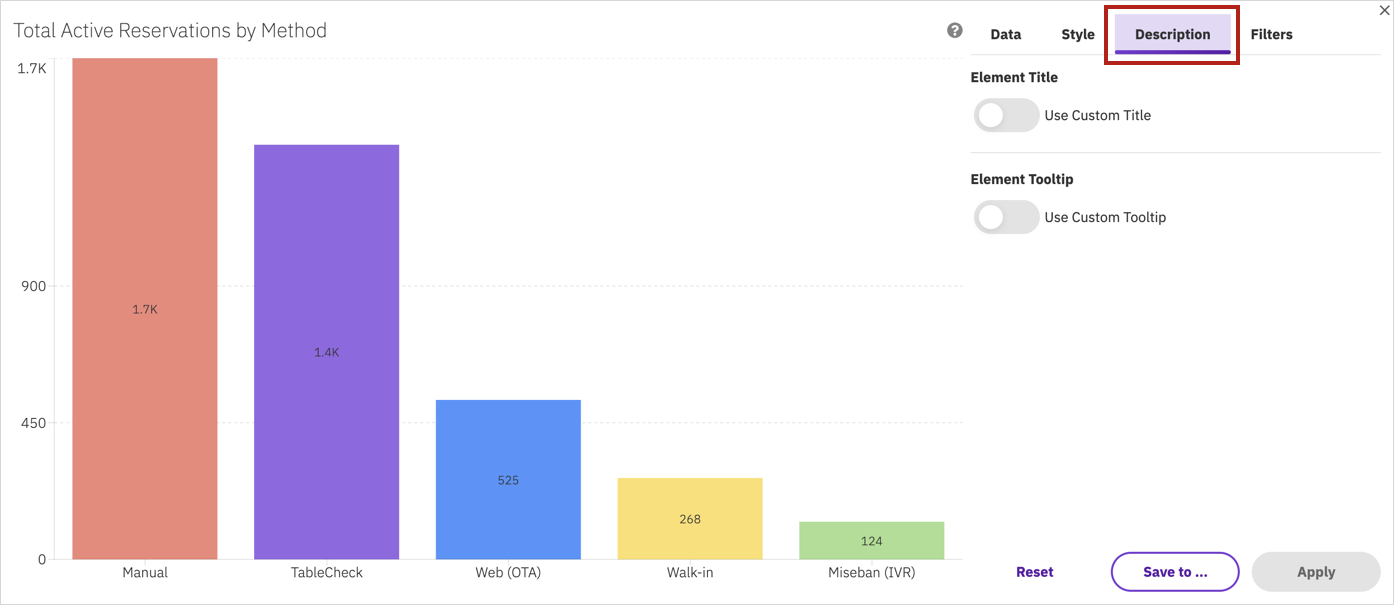Select the blue Web (OTA) bar

click(508, 480)
